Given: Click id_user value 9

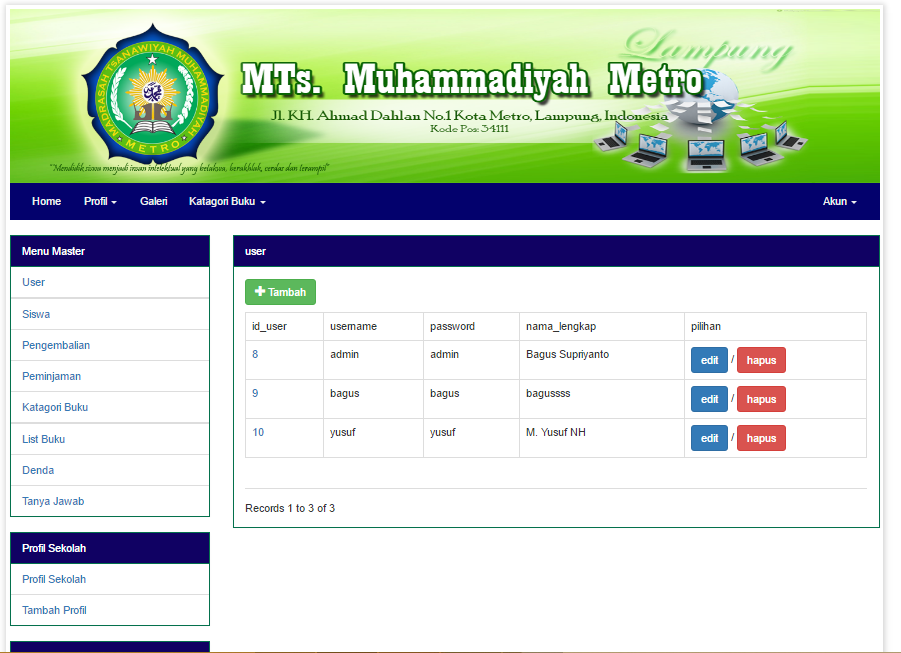Looking at the screenshot, I should pos(255,393).
